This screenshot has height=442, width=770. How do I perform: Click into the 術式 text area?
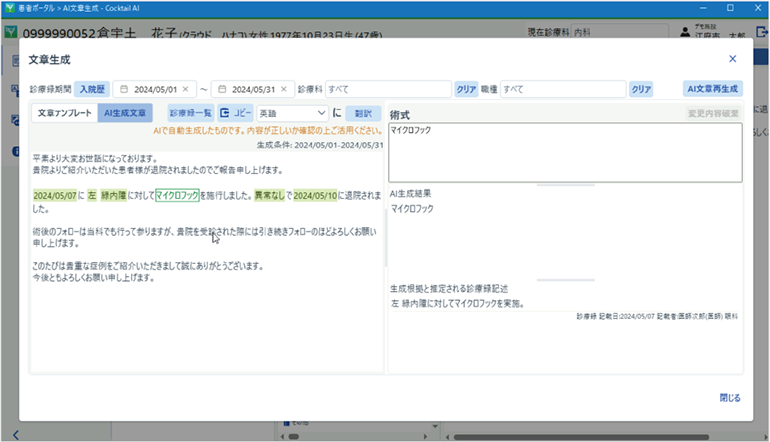564,152
